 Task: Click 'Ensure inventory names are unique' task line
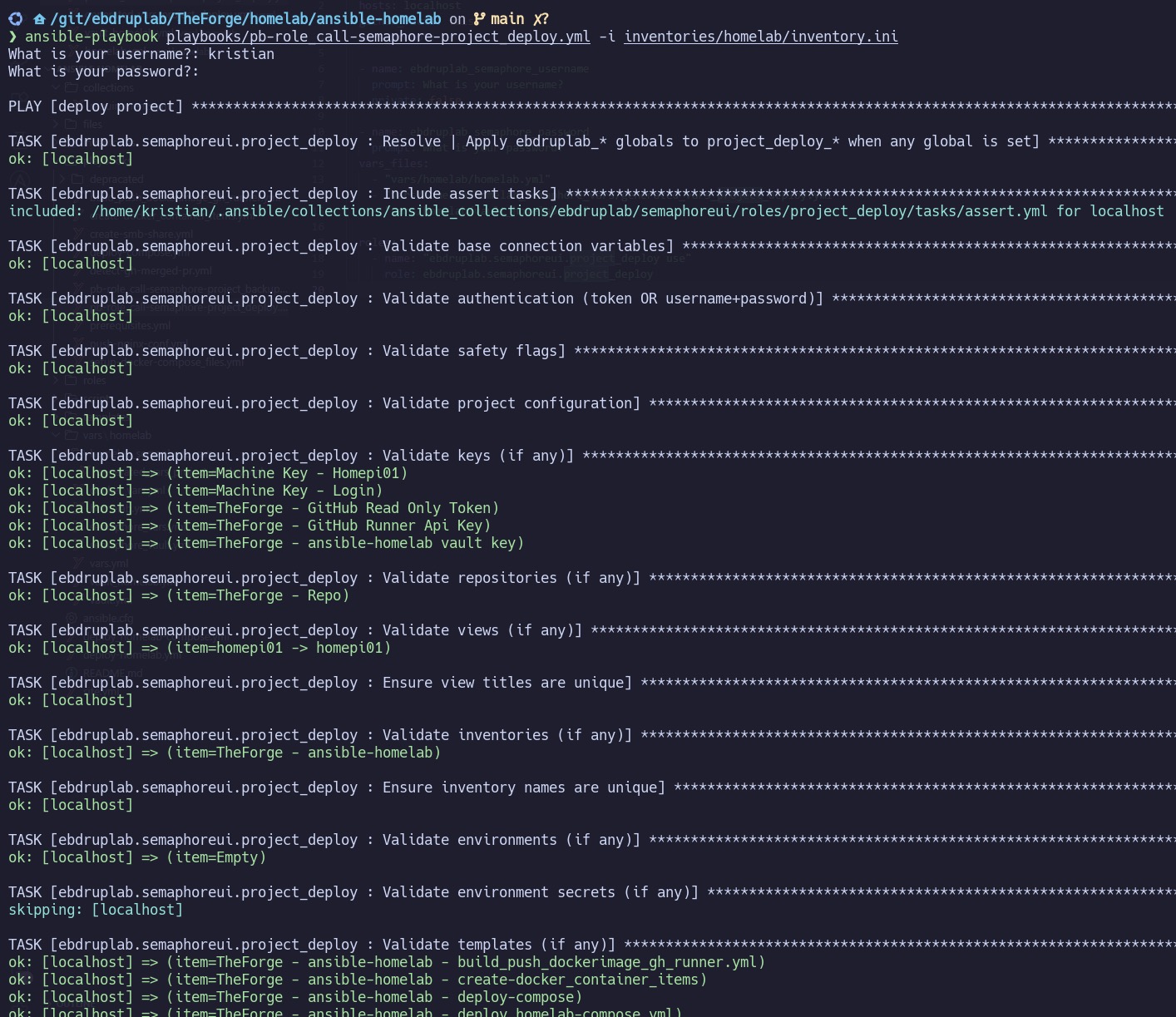[592, 787]
